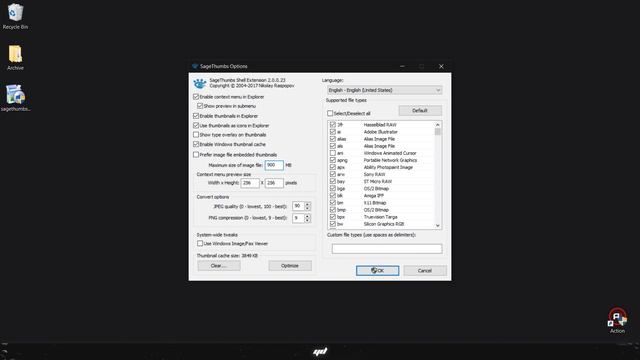Uncheck the arw Sony RAW file type
This screenshot has width=640, height=360.
click(x=333, y=174)
